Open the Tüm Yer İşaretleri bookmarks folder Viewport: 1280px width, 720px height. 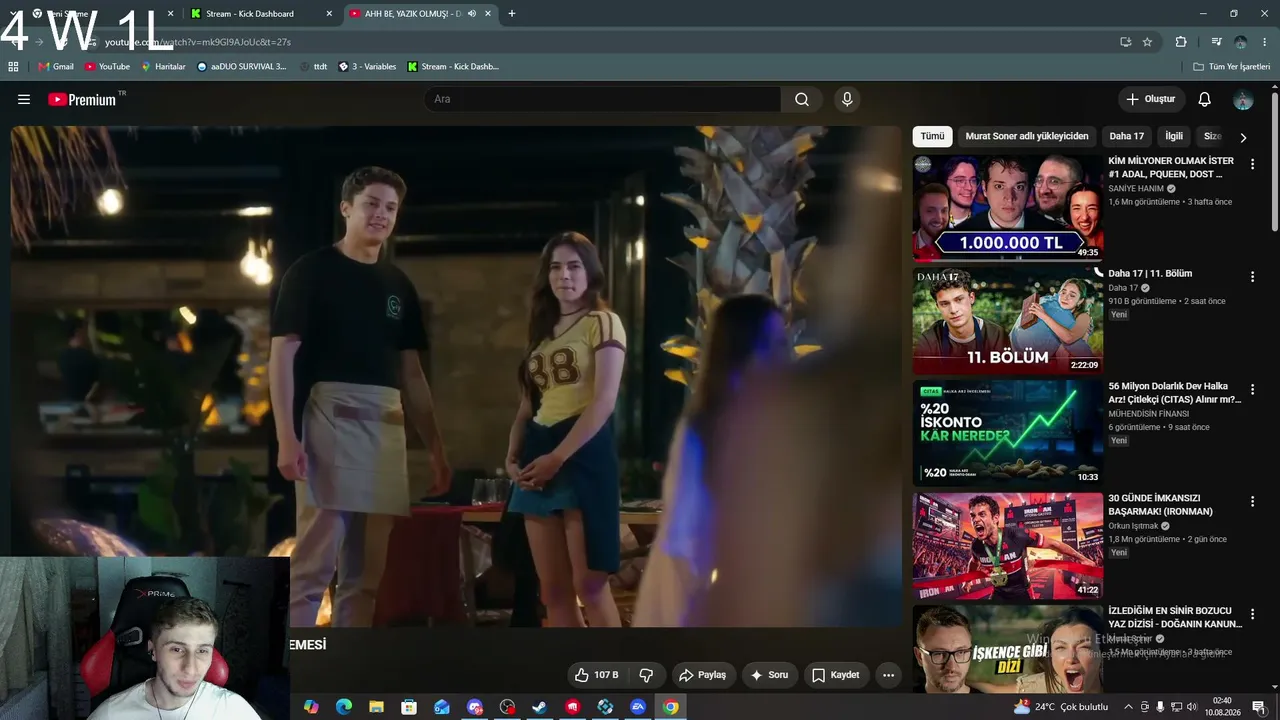(1231, 67)
